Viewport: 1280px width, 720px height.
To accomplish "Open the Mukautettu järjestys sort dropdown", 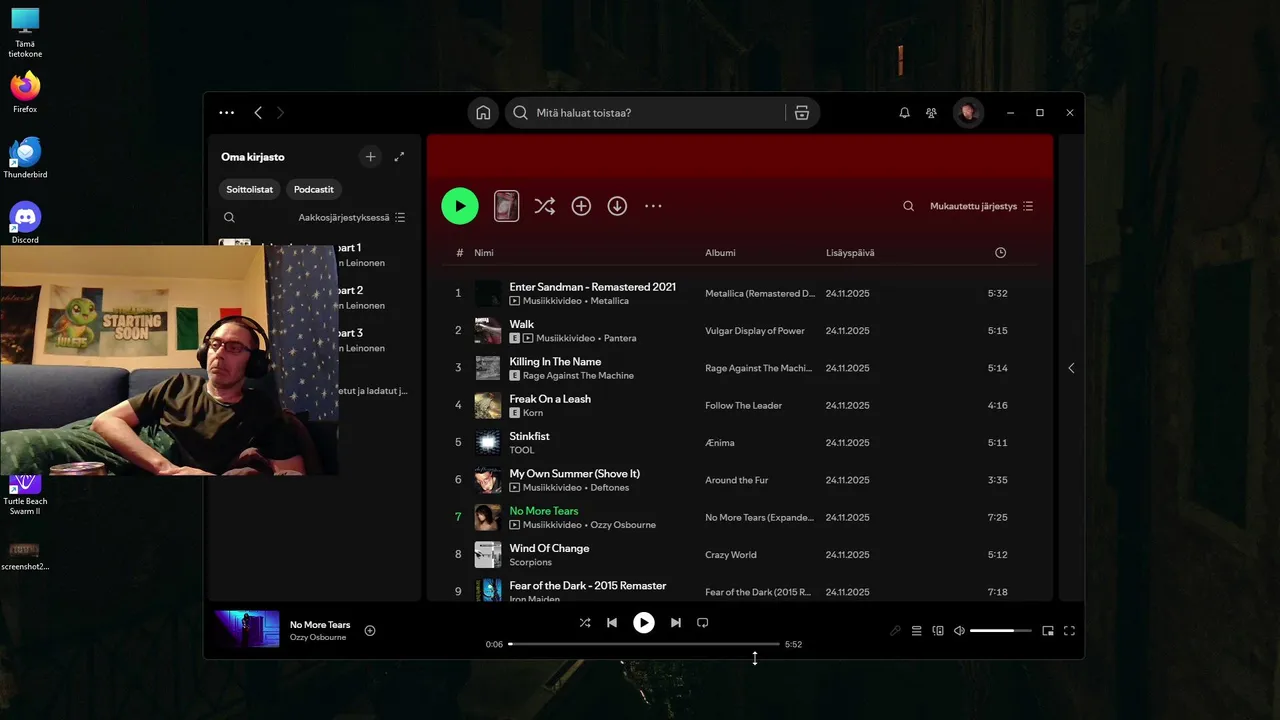I will tap(981, 206).
